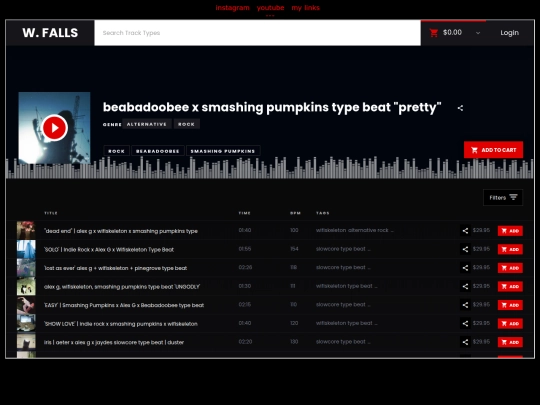
Task: Click the 'lost as ever' track thumbnail
Action: (x=26, y=268)
